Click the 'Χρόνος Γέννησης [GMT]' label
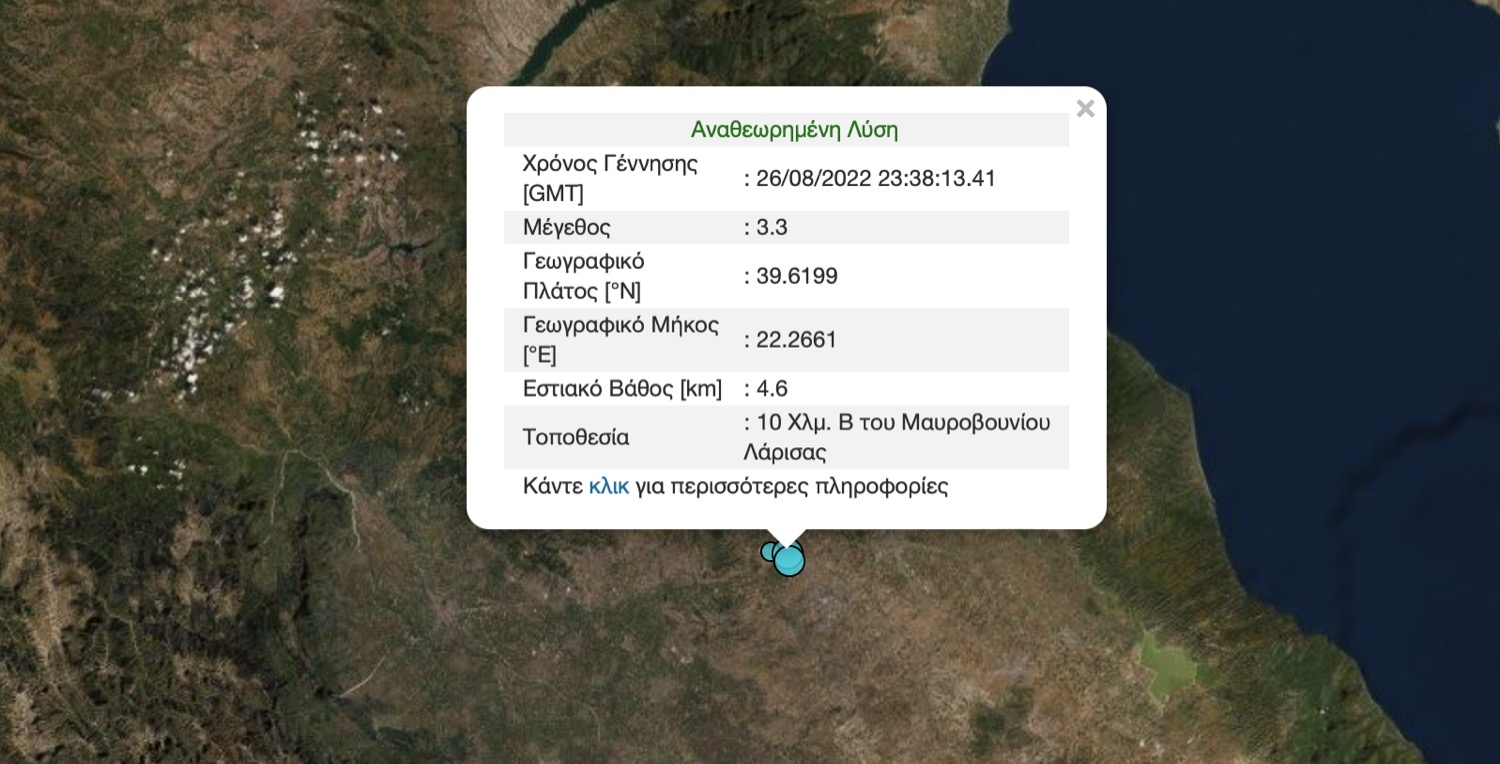Viewport: 1500px width, 764px height. (x=610, y=178)
